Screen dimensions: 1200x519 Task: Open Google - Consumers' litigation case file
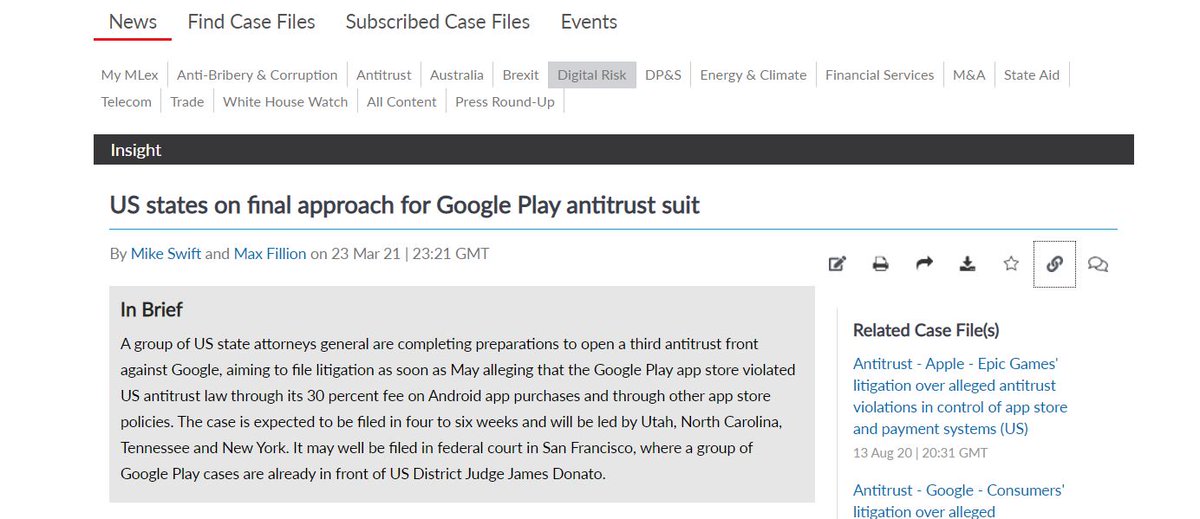click(959, 501)
